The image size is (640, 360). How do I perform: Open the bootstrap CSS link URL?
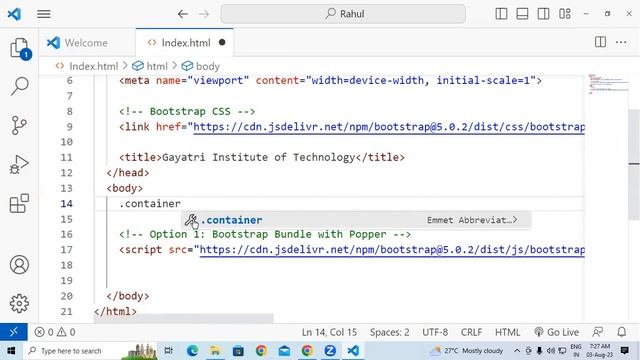pyautogui.click(x=389, y=127)
